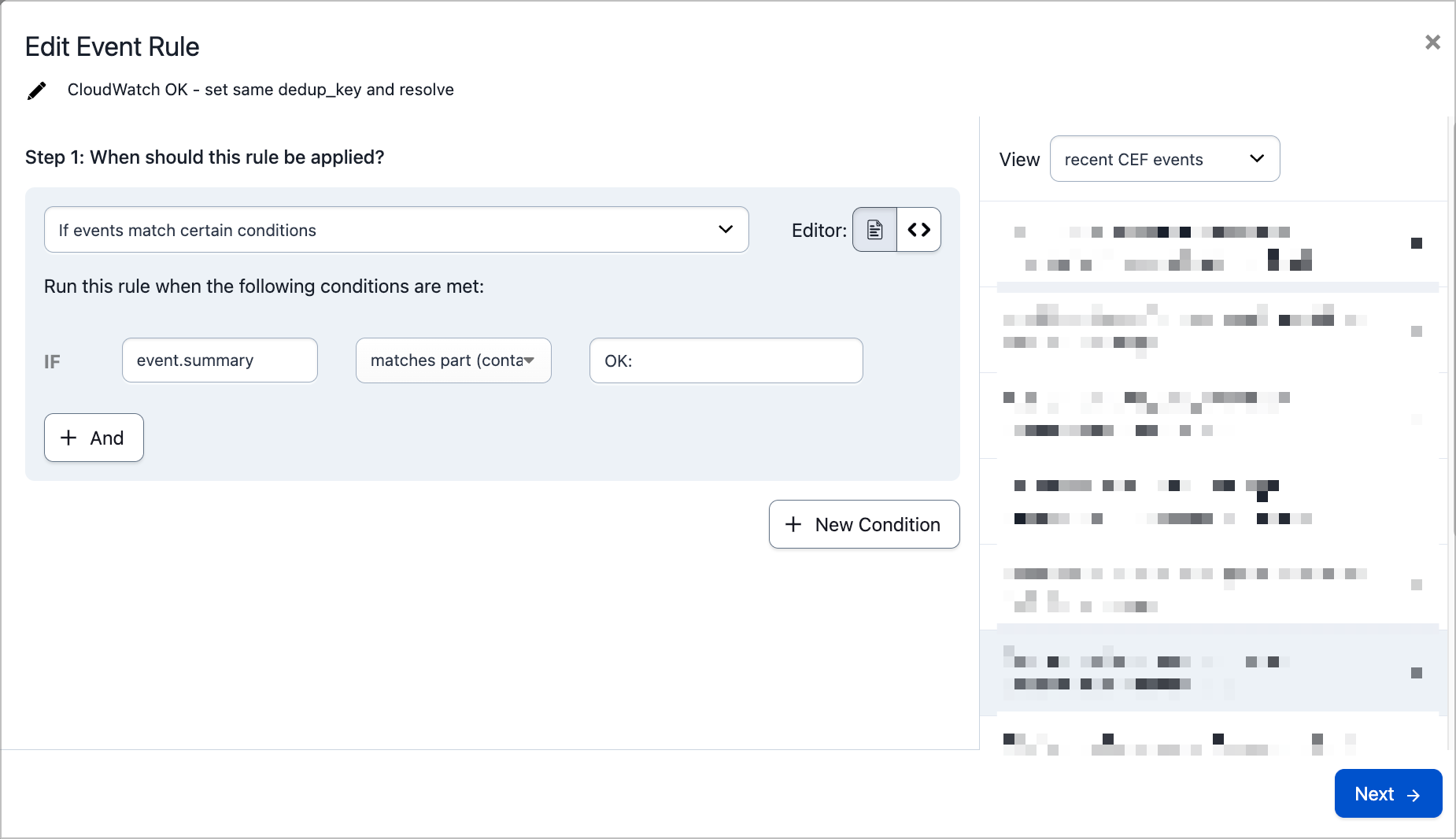Viewport: 1456px width, 839px height.
Task: Click the X icon to close the rule editor
Action: [x=1432, y=42]
